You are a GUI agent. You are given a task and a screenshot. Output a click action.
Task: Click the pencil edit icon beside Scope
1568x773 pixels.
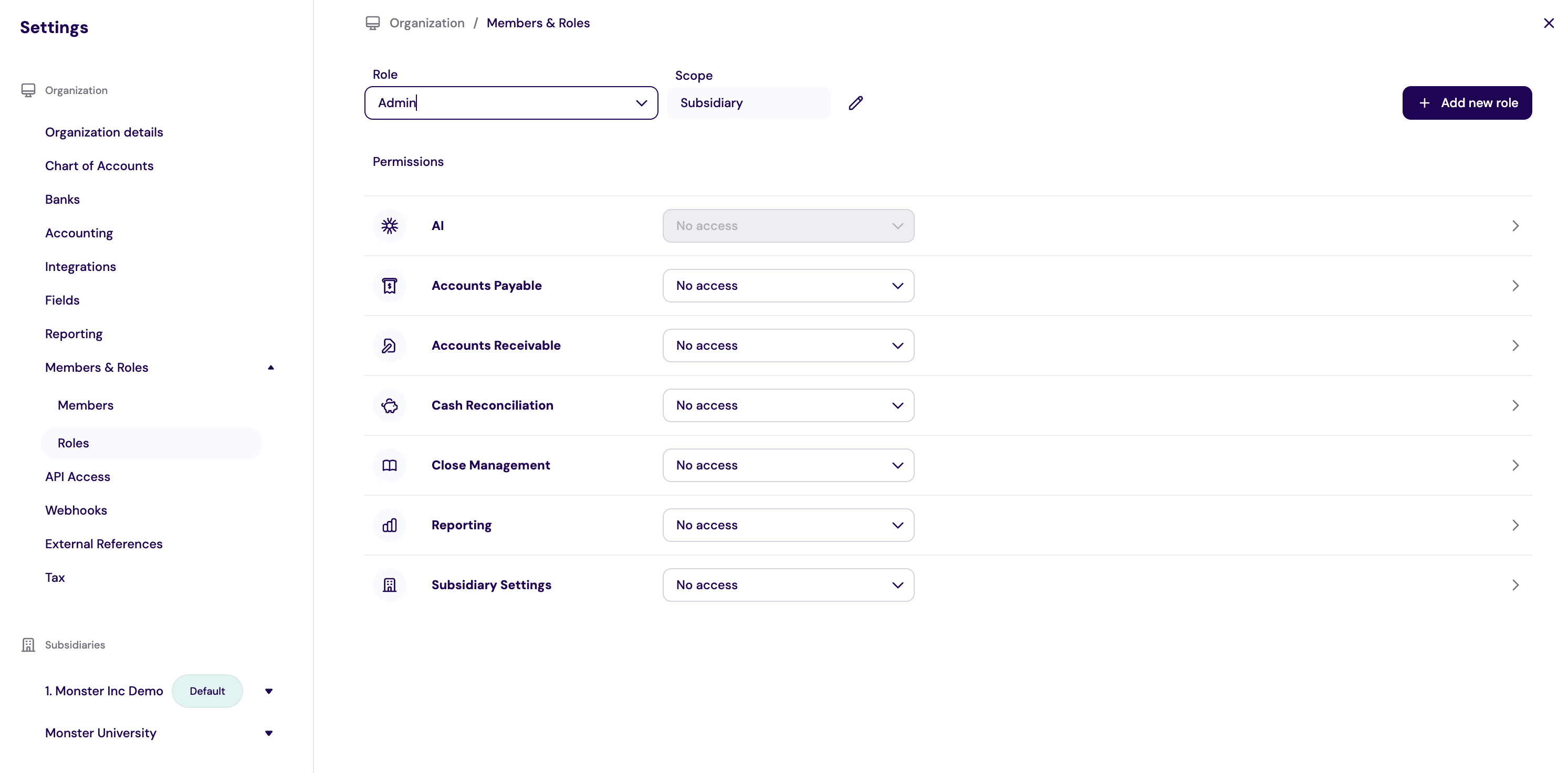[x=855, y=103]
